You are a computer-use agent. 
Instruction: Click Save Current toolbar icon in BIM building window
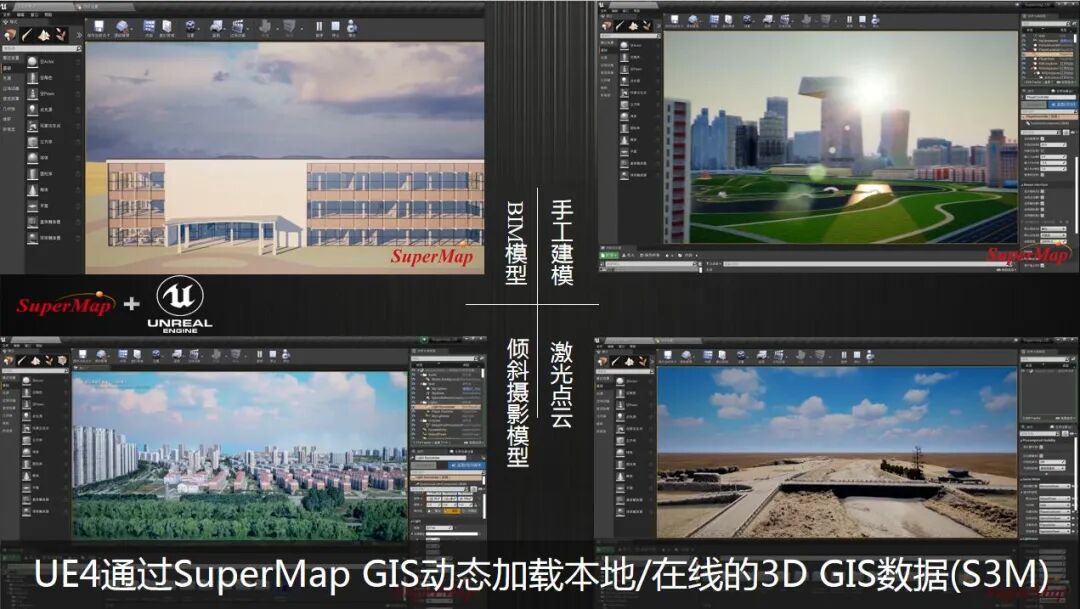(x=99, y=26)
